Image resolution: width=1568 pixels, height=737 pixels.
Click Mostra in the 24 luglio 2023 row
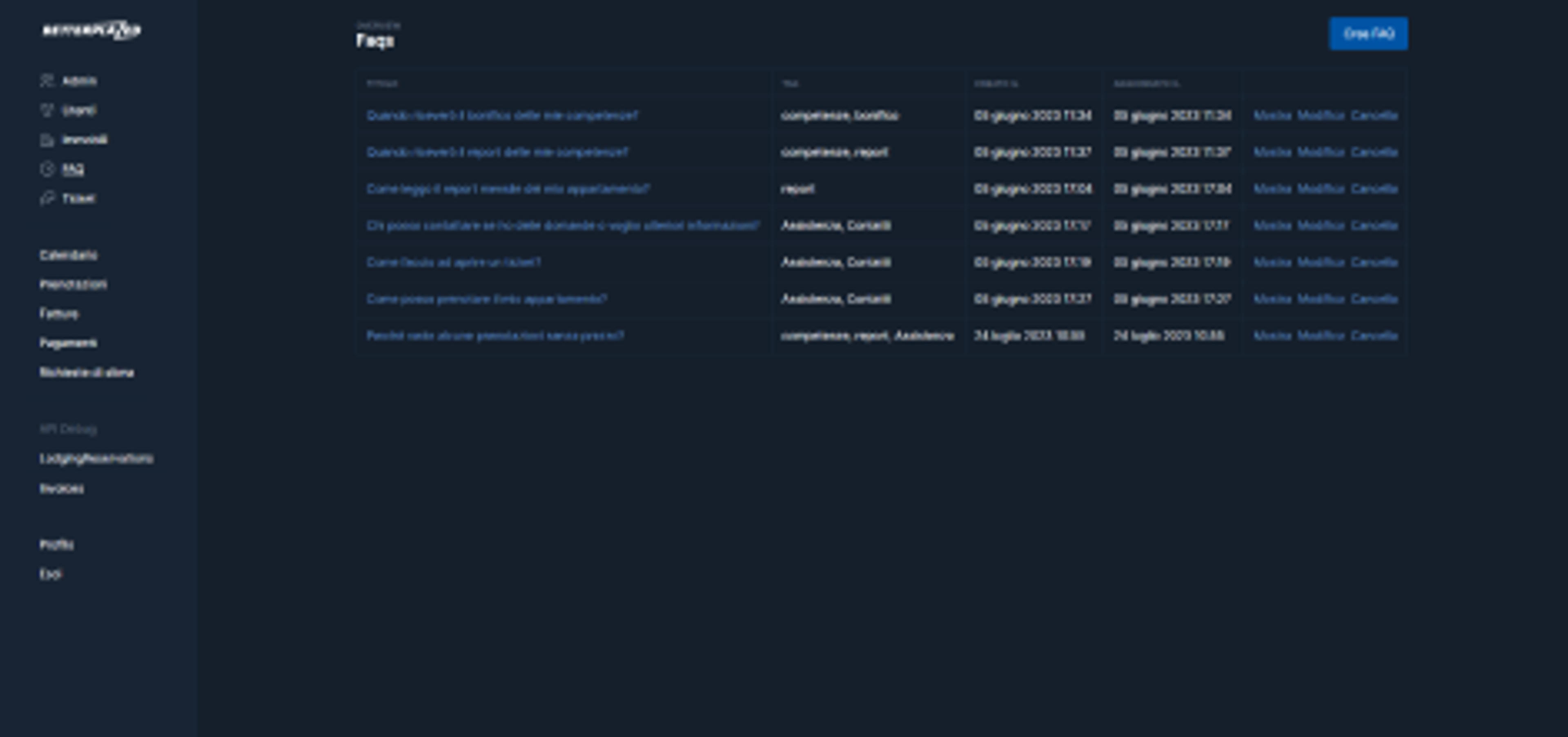(x=1273, y=336)
